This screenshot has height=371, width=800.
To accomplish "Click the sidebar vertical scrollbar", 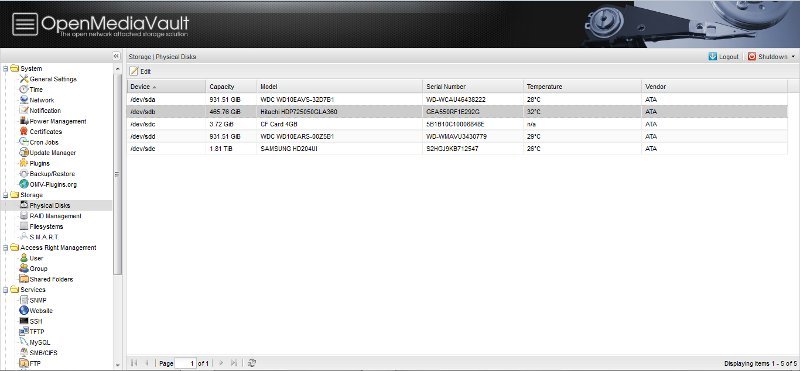I will click(117, 174).
